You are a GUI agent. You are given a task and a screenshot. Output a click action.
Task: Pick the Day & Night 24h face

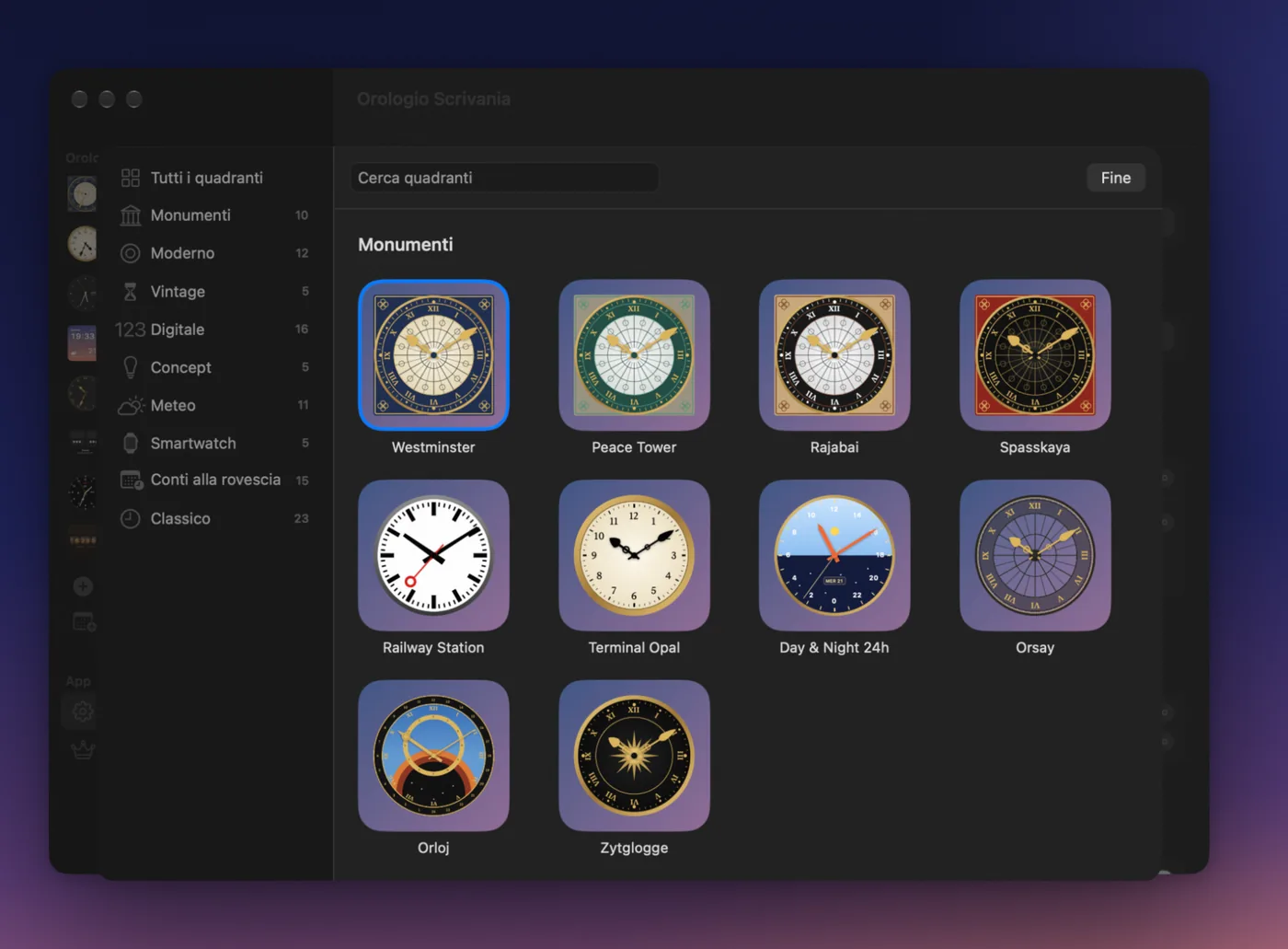tap(834, 555)
